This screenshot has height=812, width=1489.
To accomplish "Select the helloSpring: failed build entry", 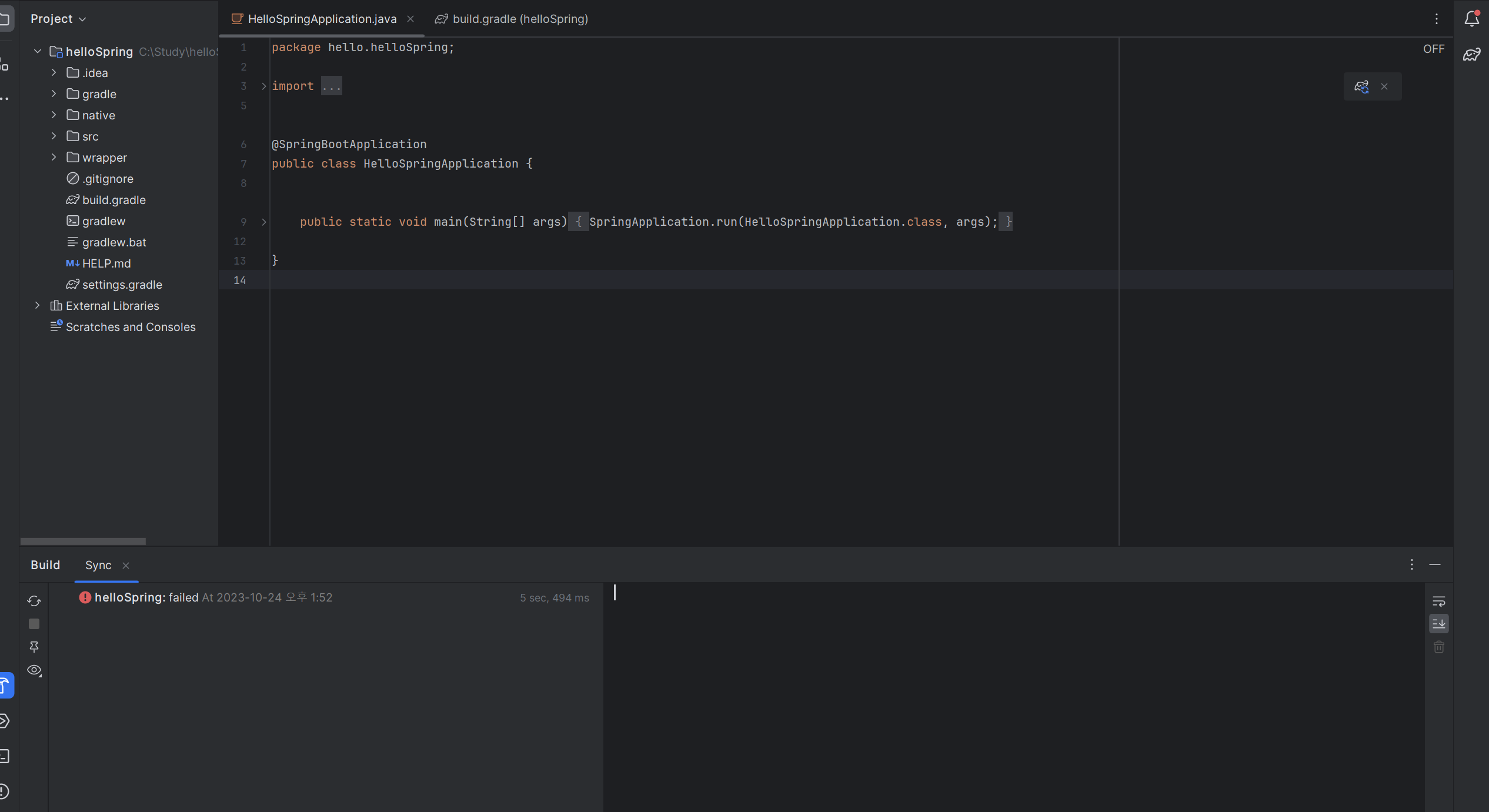I will click(146, 597).
